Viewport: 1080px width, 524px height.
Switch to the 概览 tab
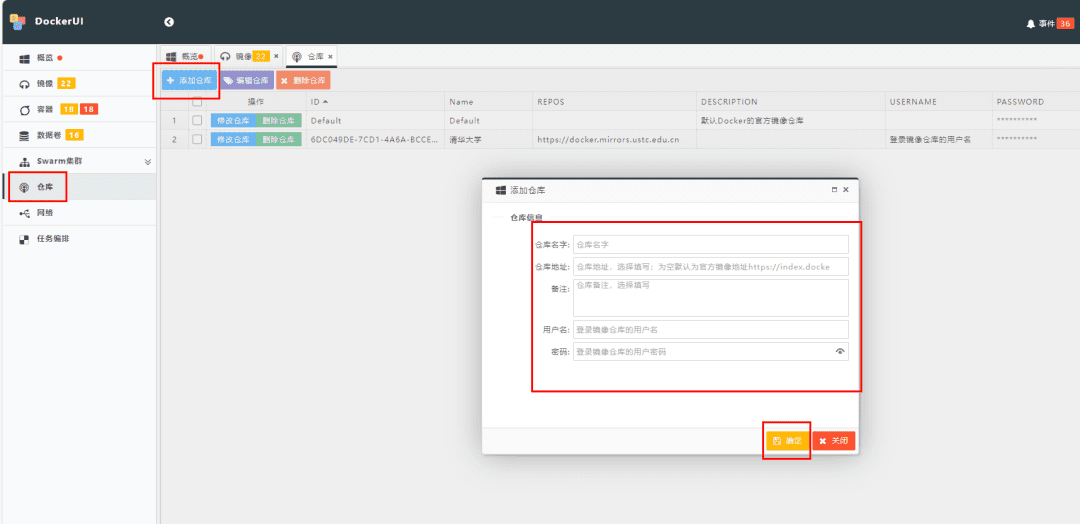(x=185, y=56)
